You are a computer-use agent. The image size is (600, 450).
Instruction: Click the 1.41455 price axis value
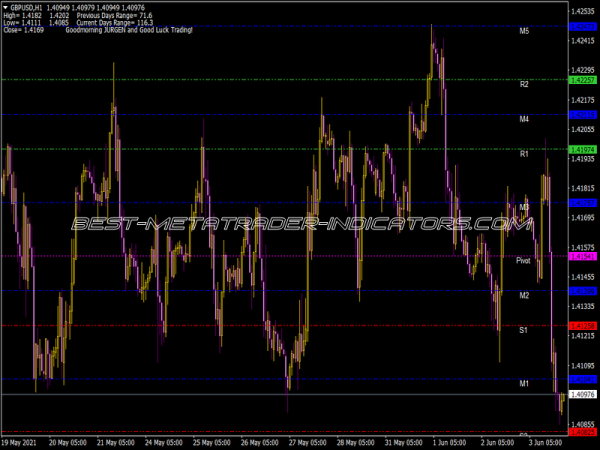[x=583, y=277]
